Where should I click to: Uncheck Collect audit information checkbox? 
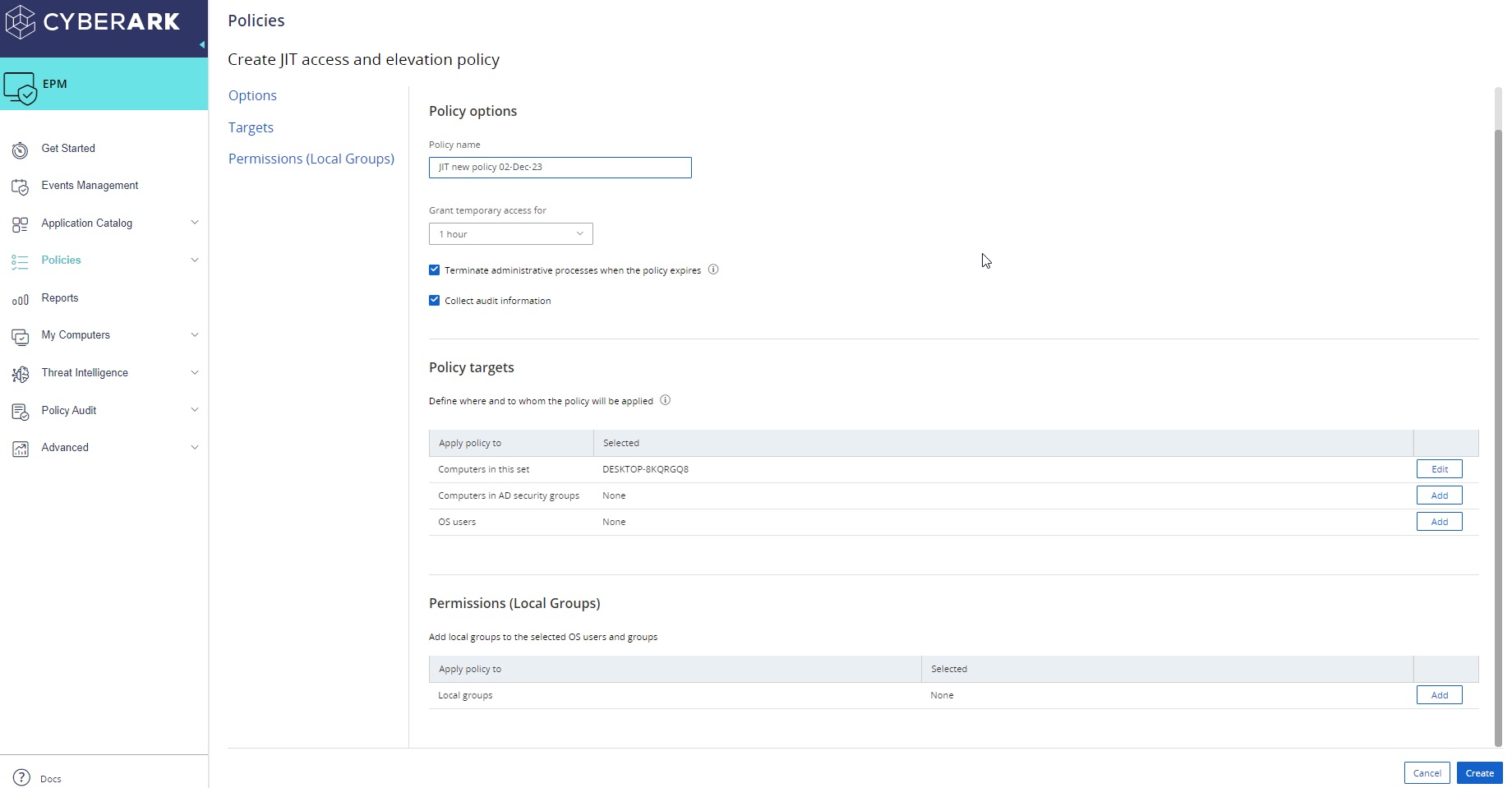pyautogui.click(x=435, y=300)
